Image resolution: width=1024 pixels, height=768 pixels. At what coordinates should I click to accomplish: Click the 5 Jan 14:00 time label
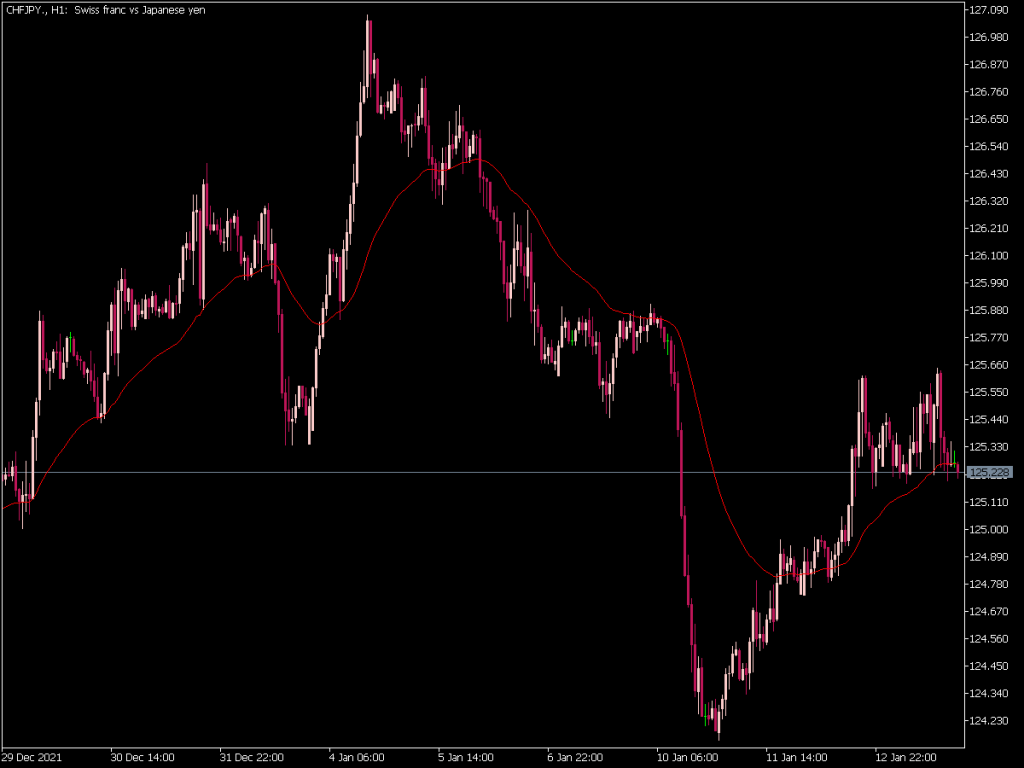point(463,757)
